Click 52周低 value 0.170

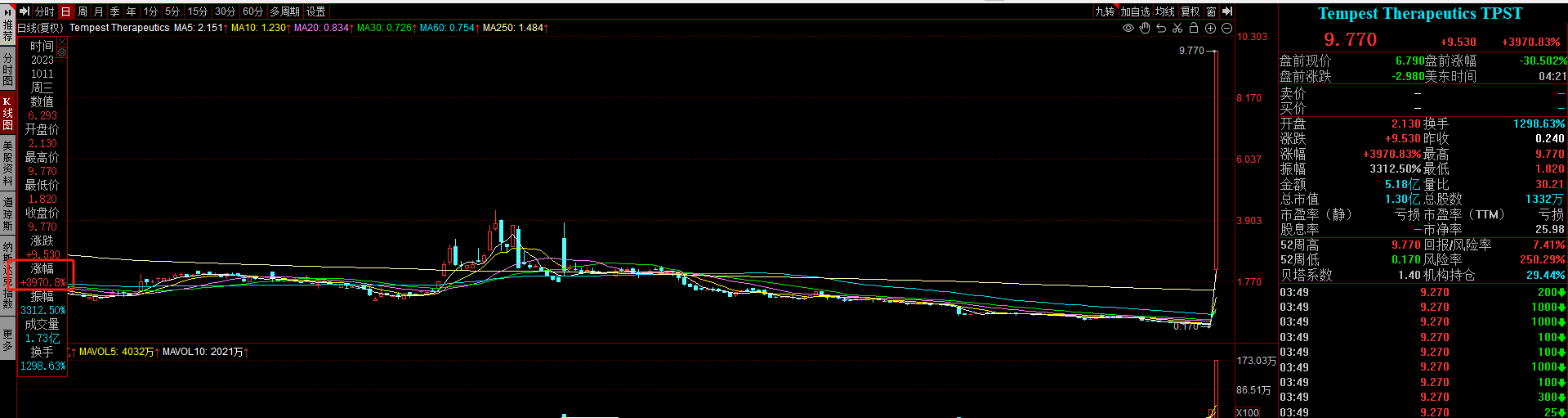click(x=1405, y=259)
